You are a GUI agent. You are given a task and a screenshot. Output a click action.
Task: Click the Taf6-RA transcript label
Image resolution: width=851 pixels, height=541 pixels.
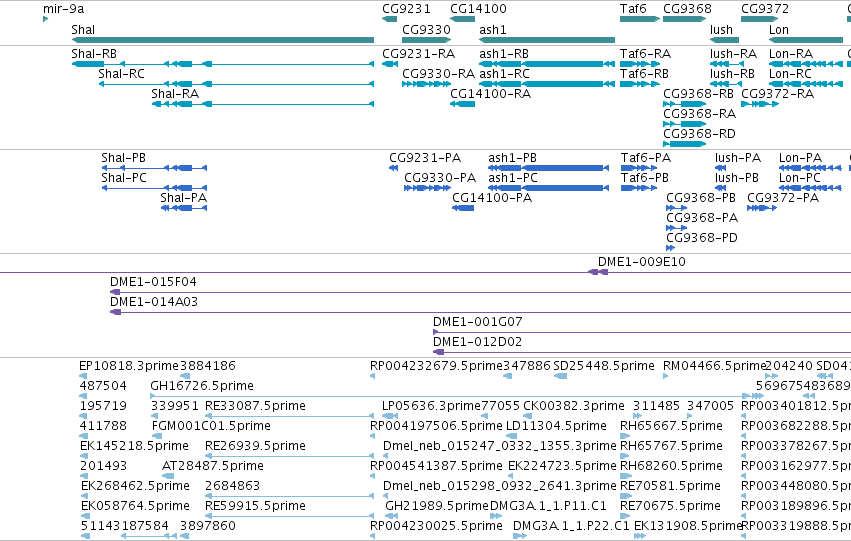click(x=645, y=54)
